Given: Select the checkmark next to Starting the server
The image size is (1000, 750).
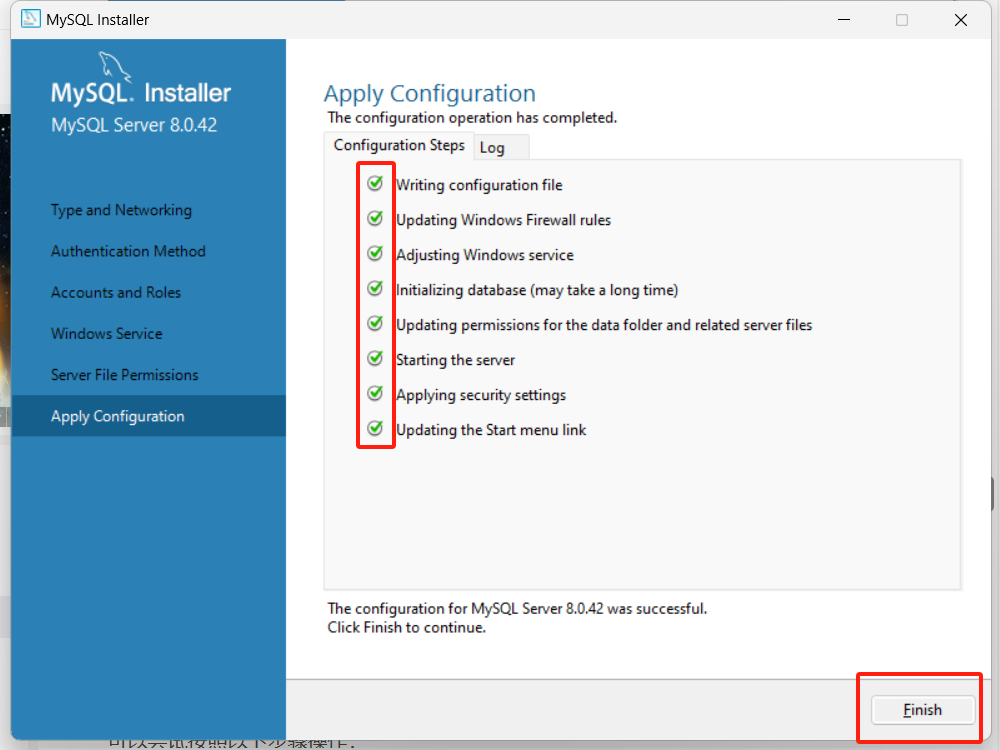Looking at the screenshot, I should click(x=375, y=358).
